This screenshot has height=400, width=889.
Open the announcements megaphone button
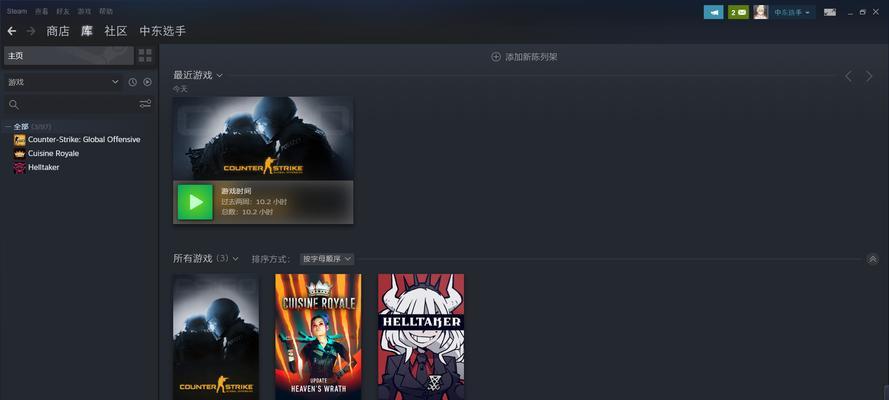pos(713,12)
